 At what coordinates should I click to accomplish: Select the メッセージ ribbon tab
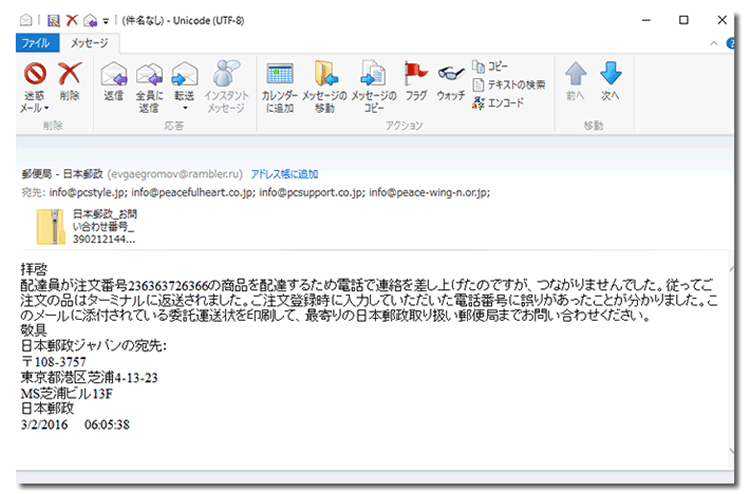[89, 43]
